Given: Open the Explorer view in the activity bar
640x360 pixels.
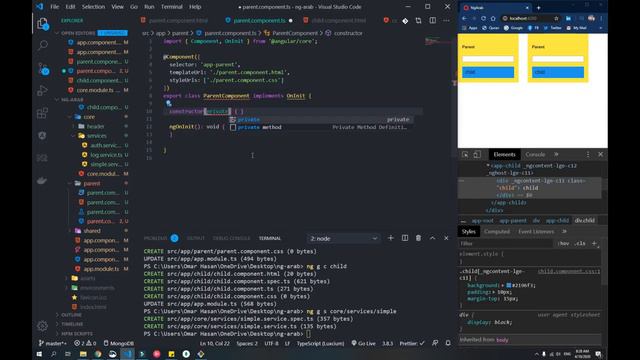Looking at the screenshot, I should (42, 24).
